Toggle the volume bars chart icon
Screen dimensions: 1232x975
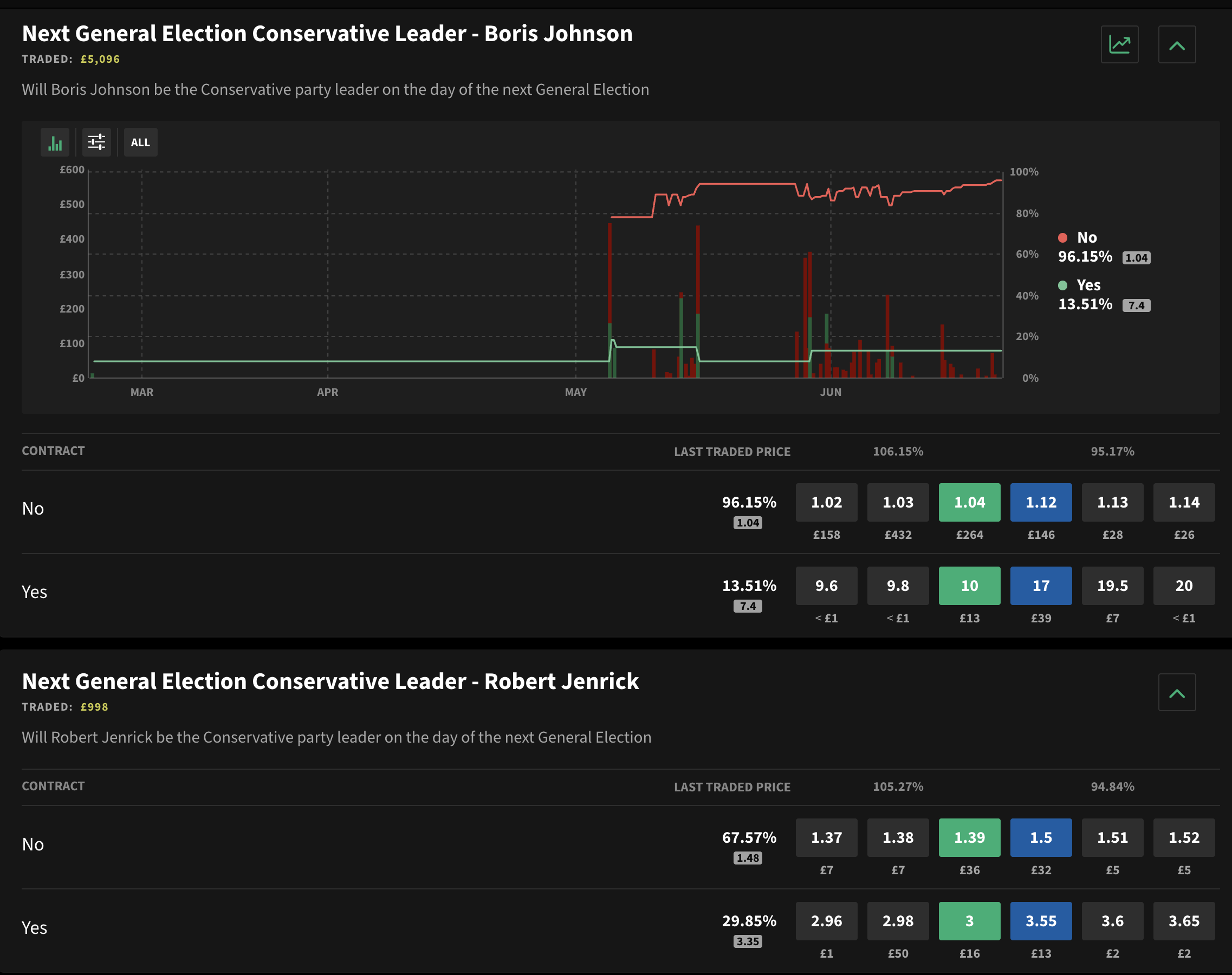(55, 142)
